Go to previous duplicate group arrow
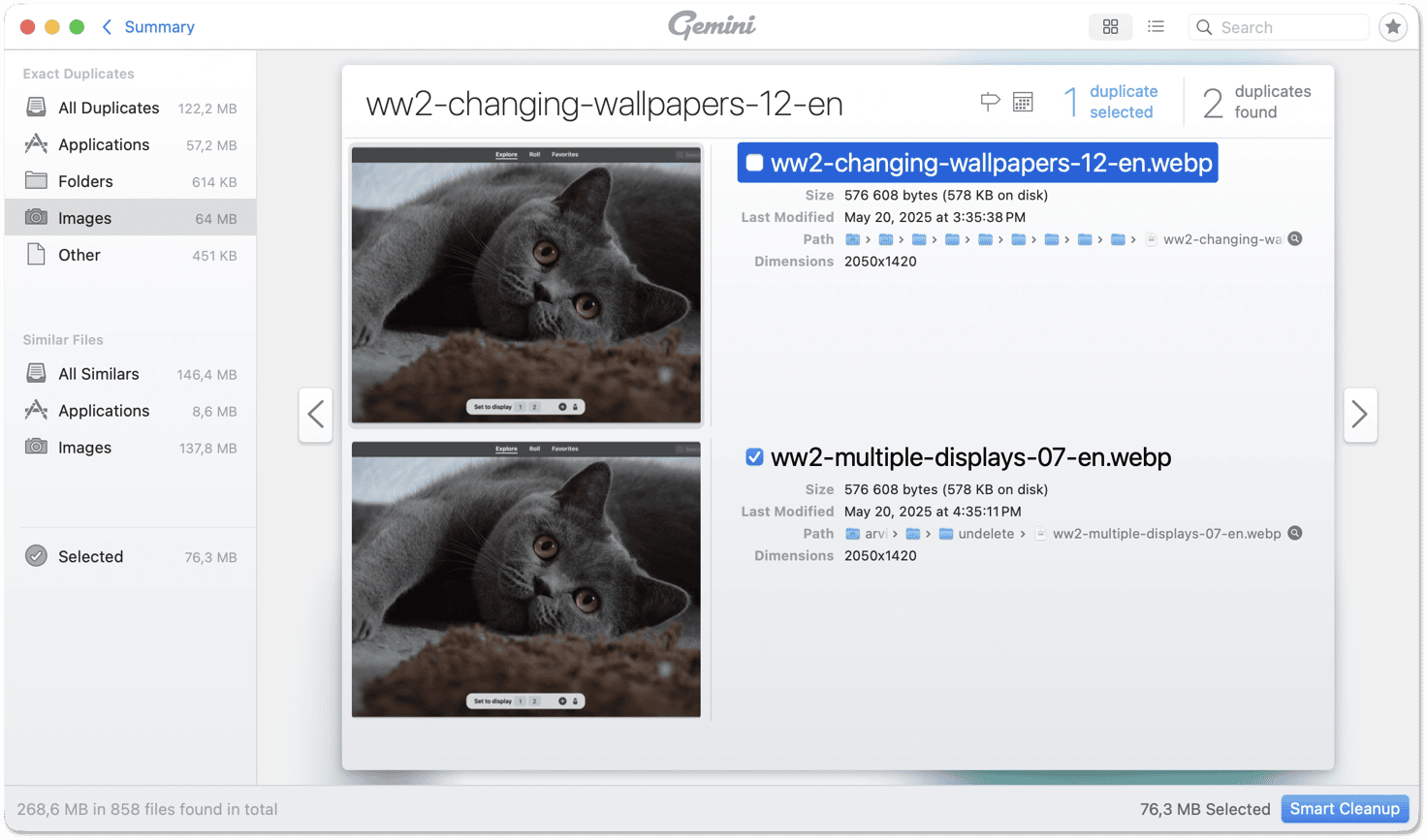 [316, 415]
